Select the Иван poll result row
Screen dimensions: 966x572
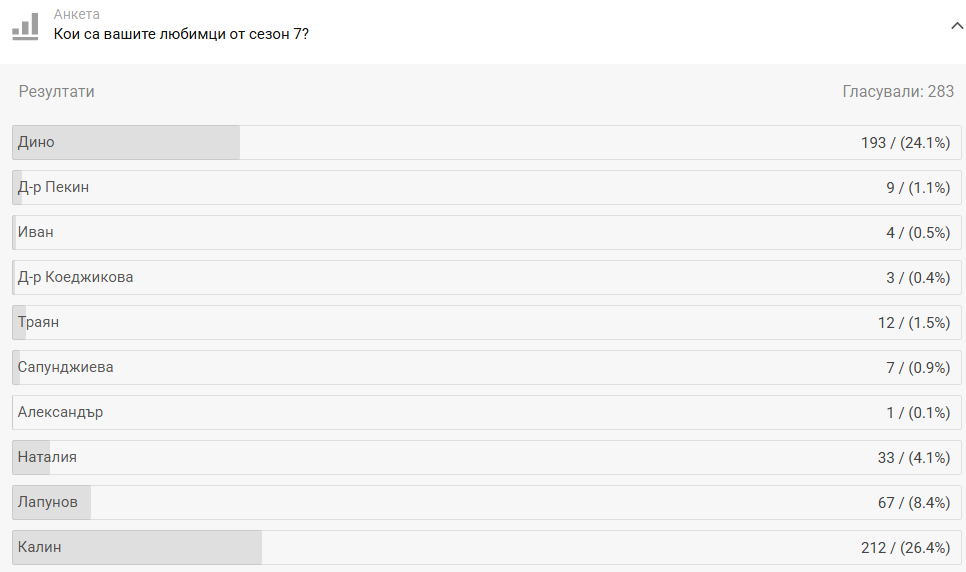pyautogui.click(x=486, y=233)
